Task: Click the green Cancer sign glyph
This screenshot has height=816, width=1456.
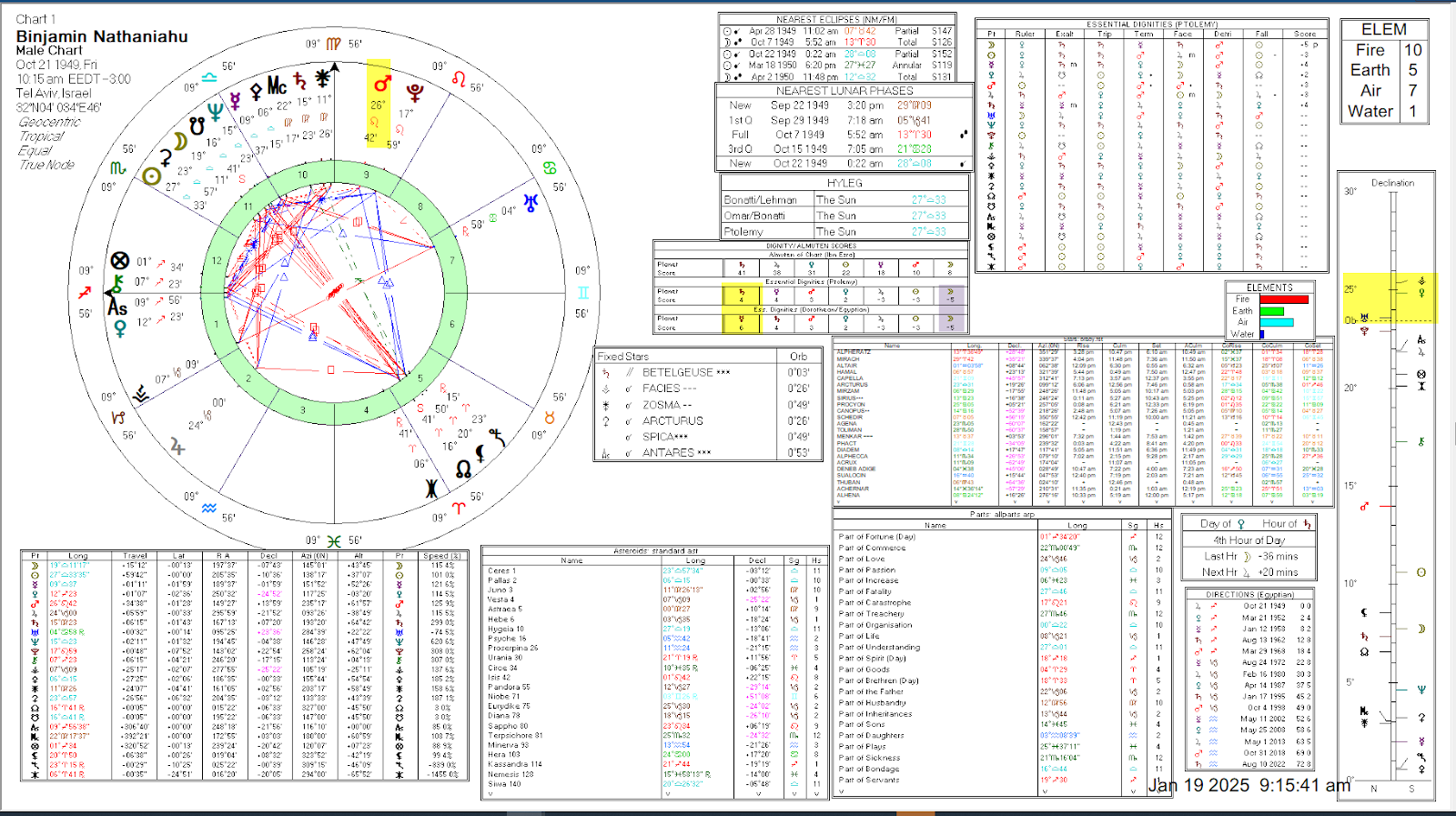Action: point(550,168)
